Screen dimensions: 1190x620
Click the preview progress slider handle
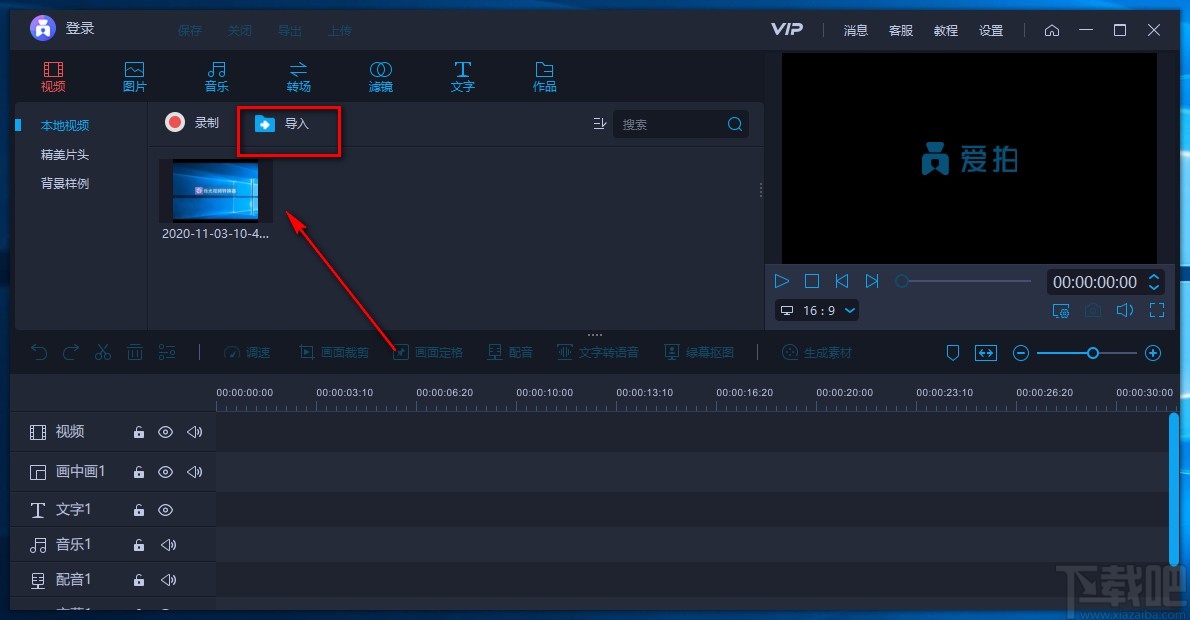(x=902, y=281)
